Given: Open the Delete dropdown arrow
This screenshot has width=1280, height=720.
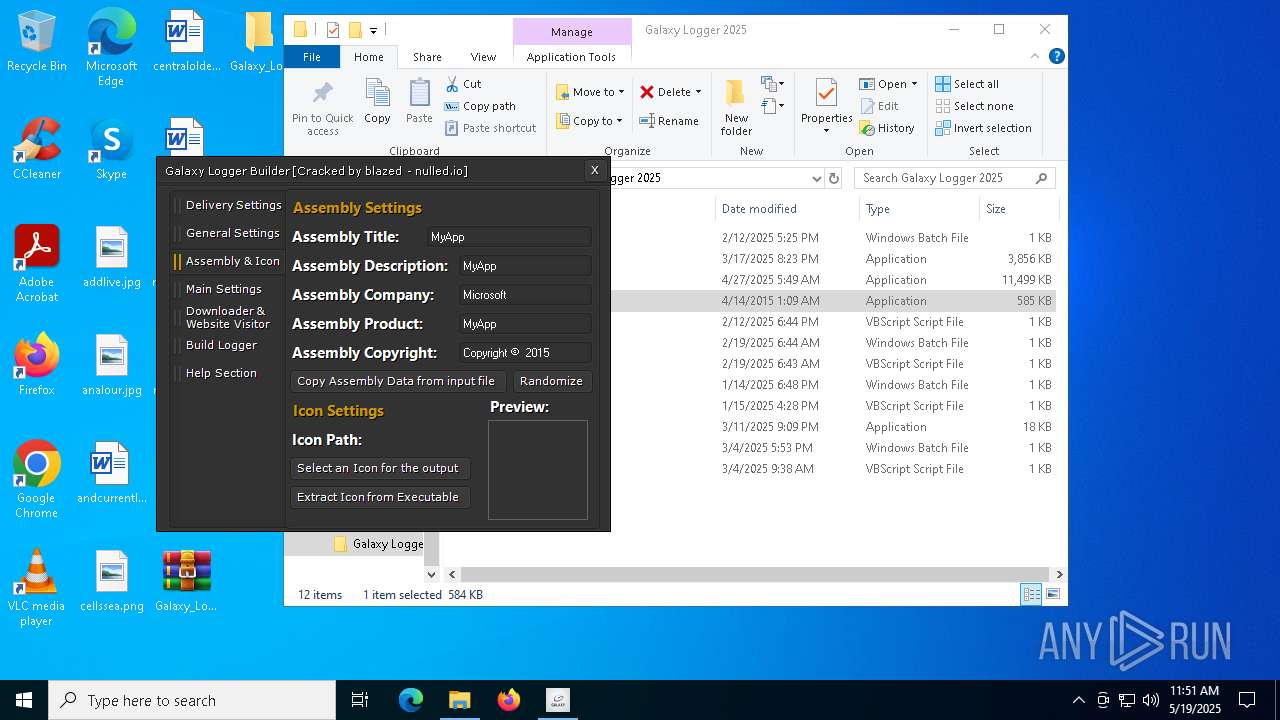Looking at the screenshot, I should pyautogui.click(x=698, y=92).
